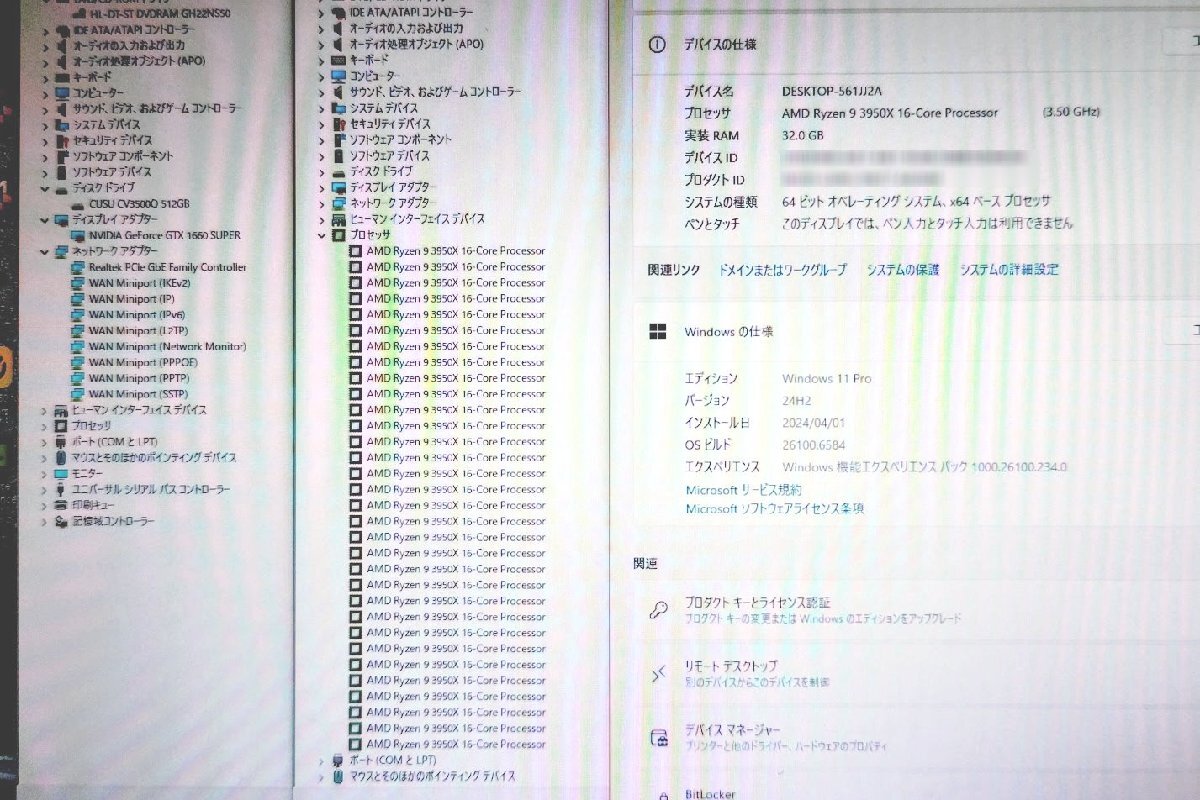This screenshot has height=800, width=1200.
Task: Click the ユニバーサル シリアル バス コントローラー icon
Action: [61, 489]
